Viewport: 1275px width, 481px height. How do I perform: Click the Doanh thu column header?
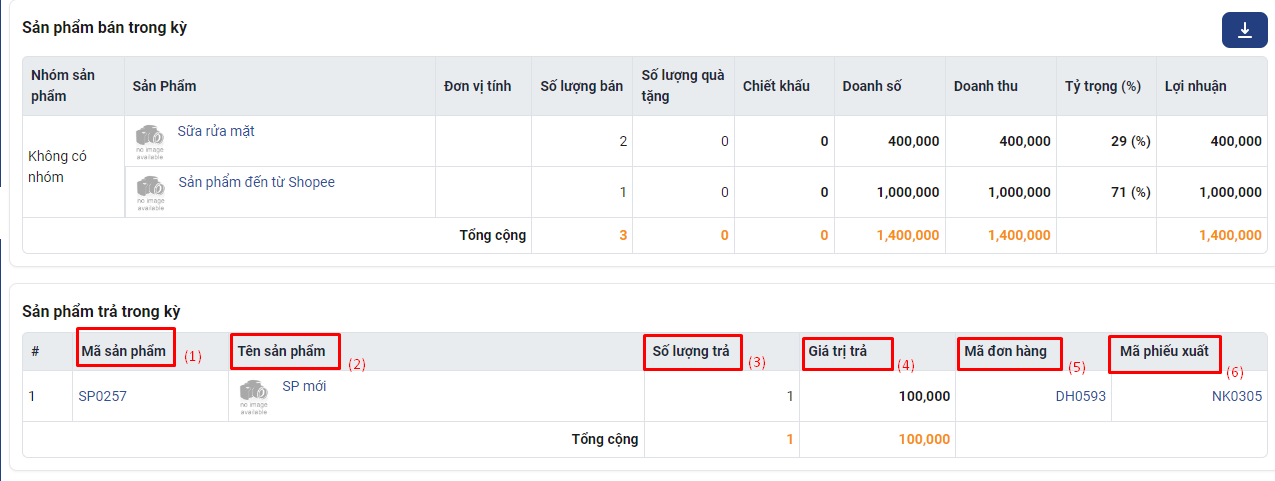[986, 86]
